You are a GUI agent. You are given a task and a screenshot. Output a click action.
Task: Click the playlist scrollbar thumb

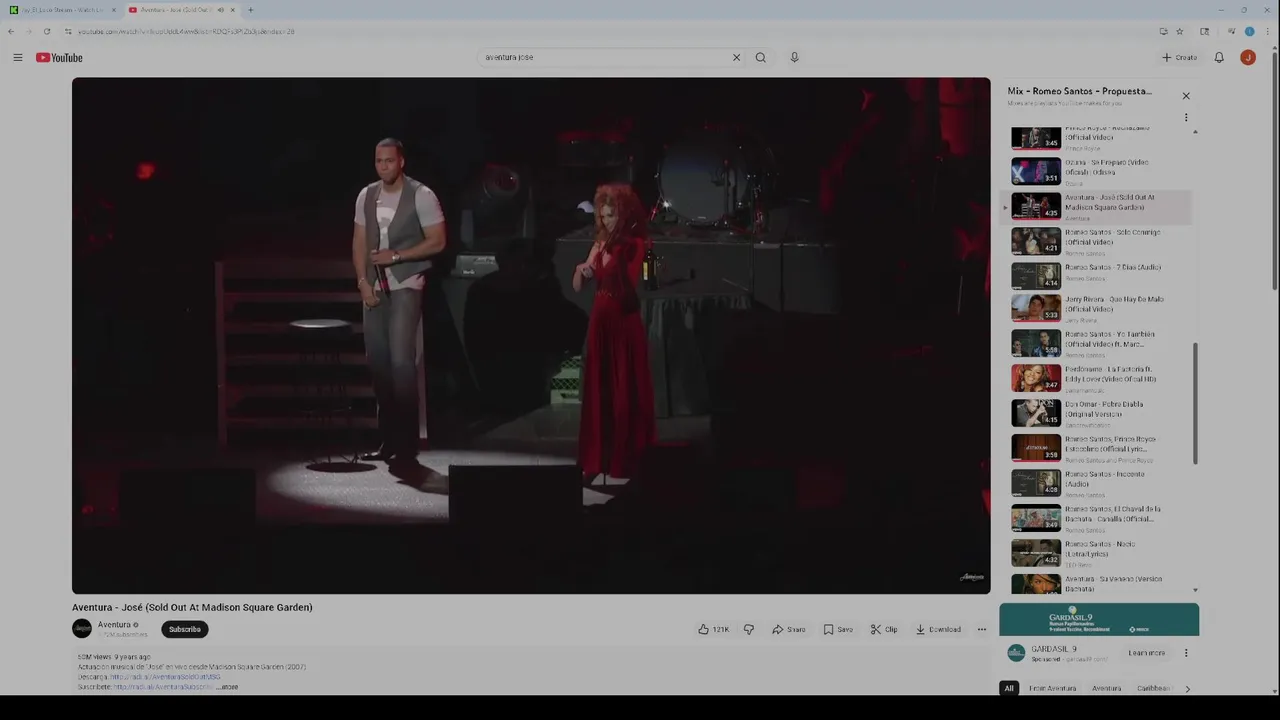coord(1195,403)
